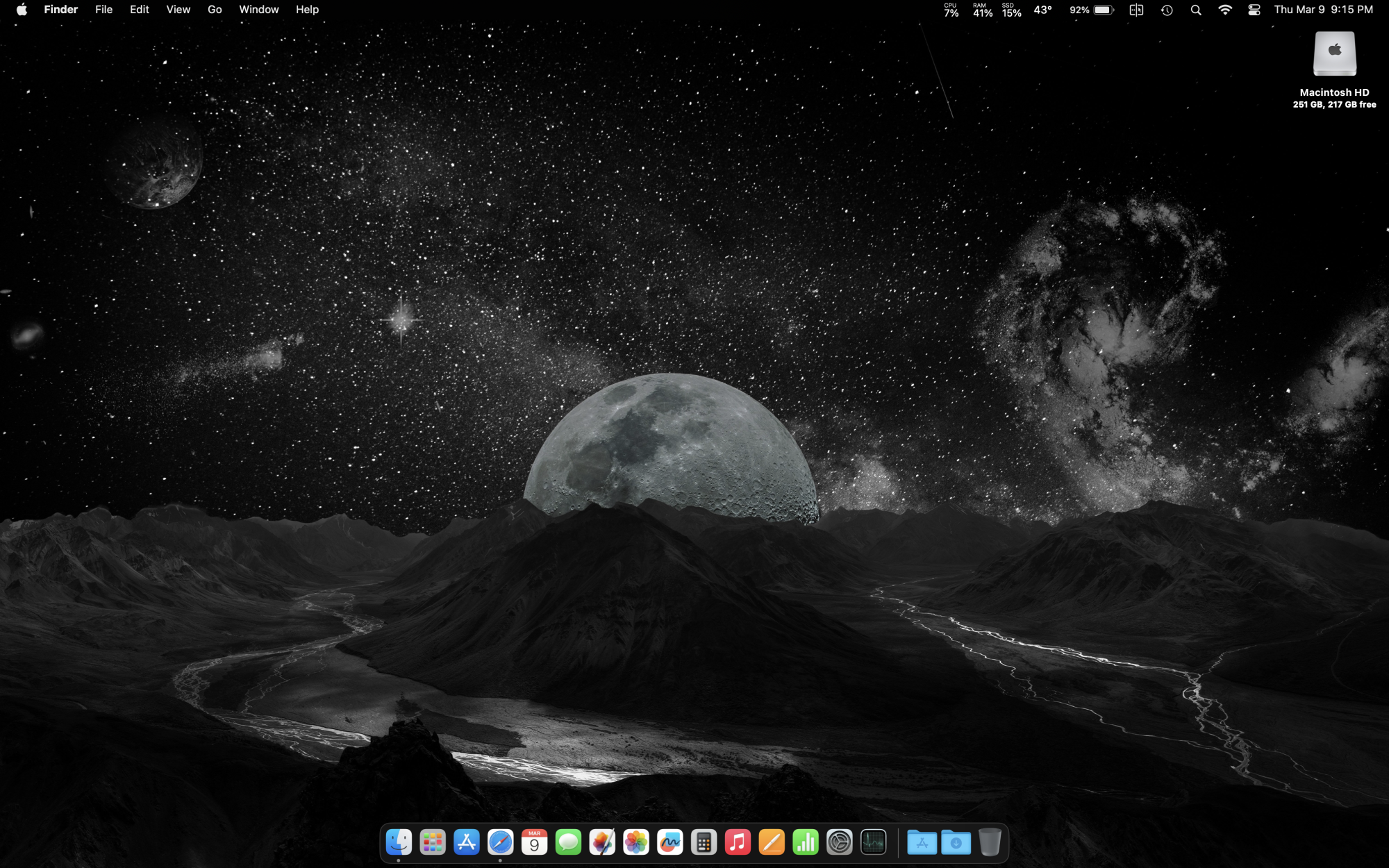Launch the Calculator app
1389x868 pixels.
coord(704,842)
